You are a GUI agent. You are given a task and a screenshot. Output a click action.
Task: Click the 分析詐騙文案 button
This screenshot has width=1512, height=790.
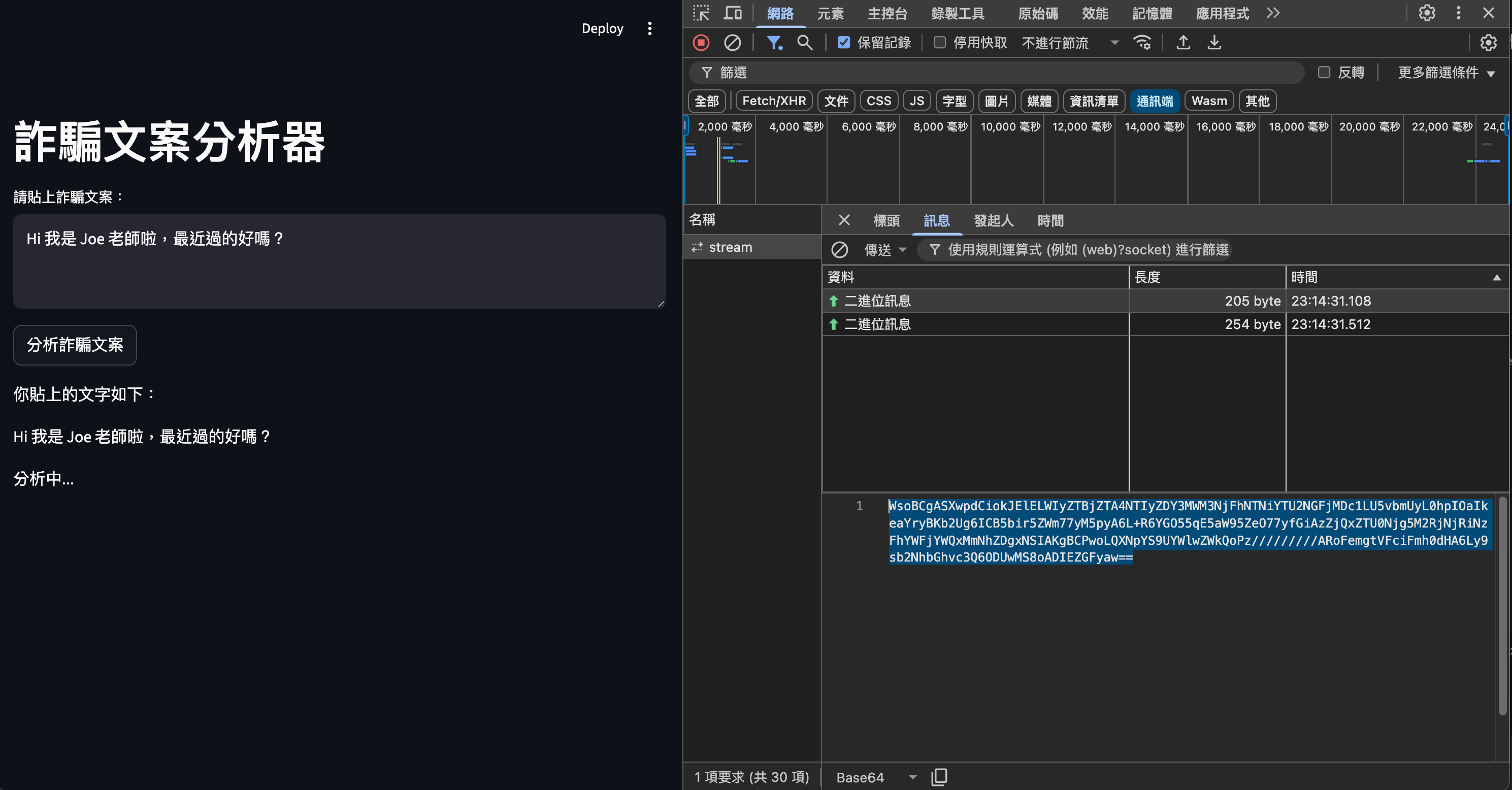click(x=75, y=345)
